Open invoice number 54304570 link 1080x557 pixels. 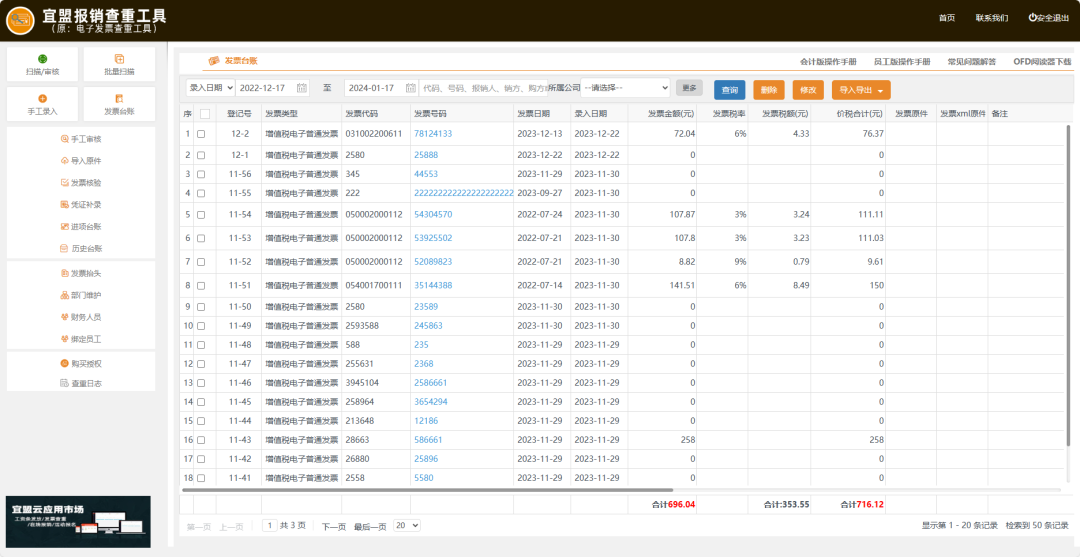pos(433,215)
